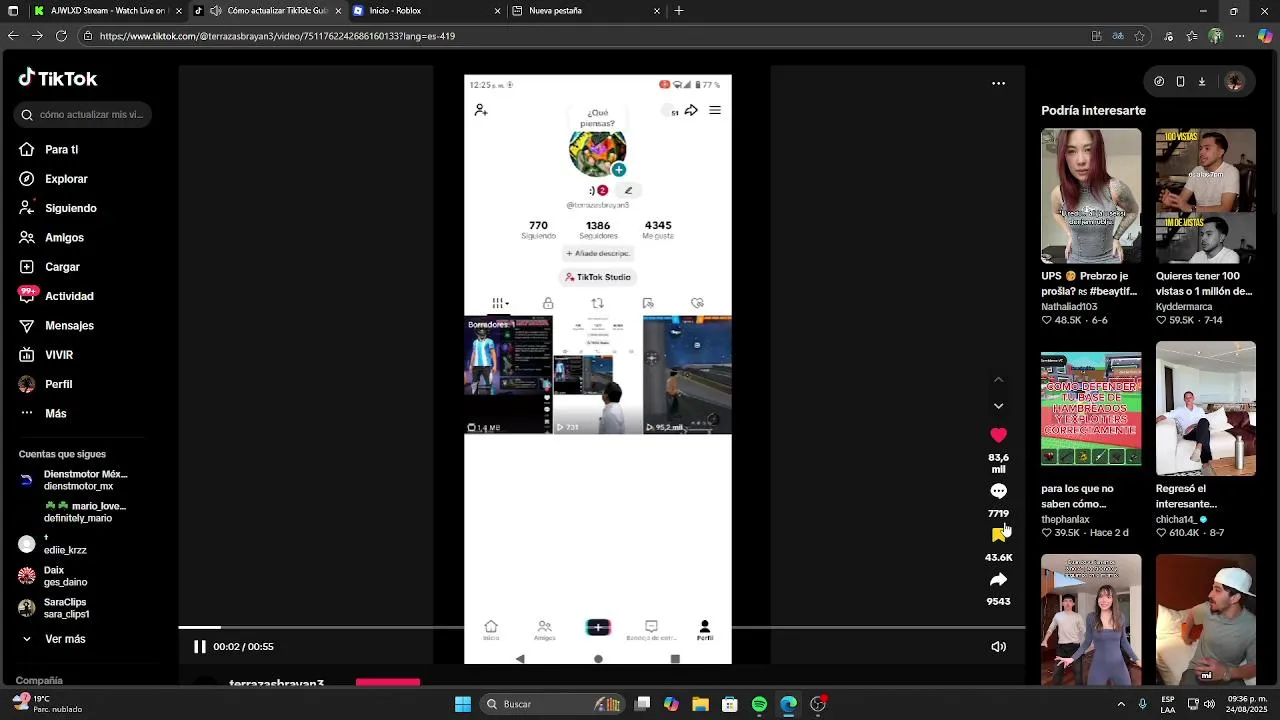Open Perfil from the sidebar
1280x720 pixels.
(x=46, y=384)
